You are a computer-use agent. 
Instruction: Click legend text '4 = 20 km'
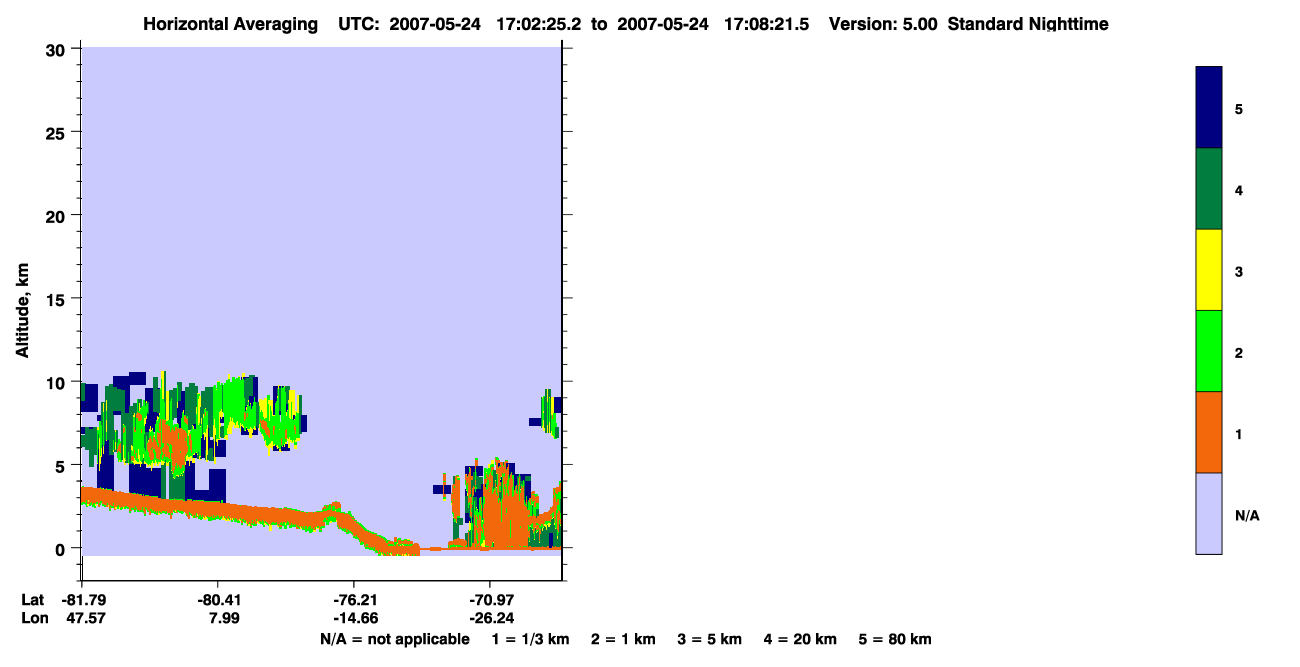(x=801, y=639)
